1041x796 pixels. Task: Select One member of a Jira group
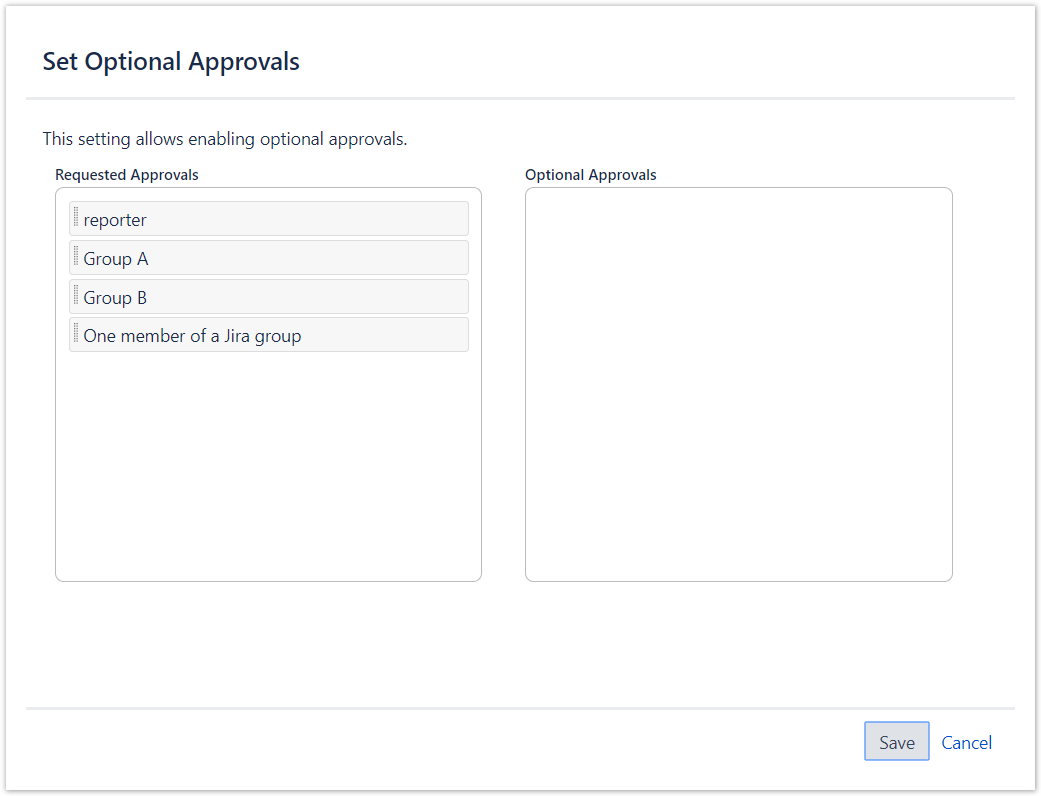pyautogui.click(x=268, y=336)
